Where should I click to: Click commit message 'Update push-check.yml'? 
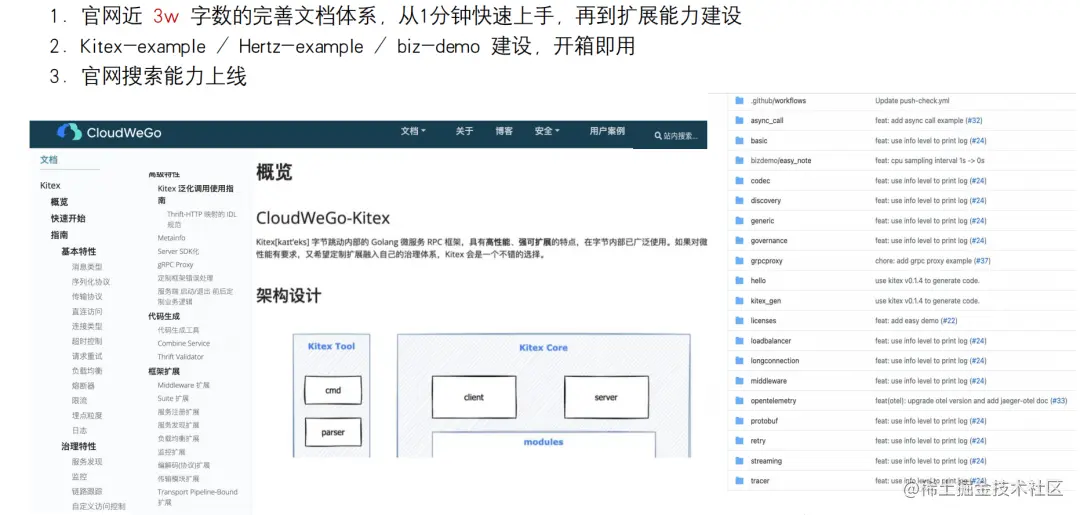[913, 101]
